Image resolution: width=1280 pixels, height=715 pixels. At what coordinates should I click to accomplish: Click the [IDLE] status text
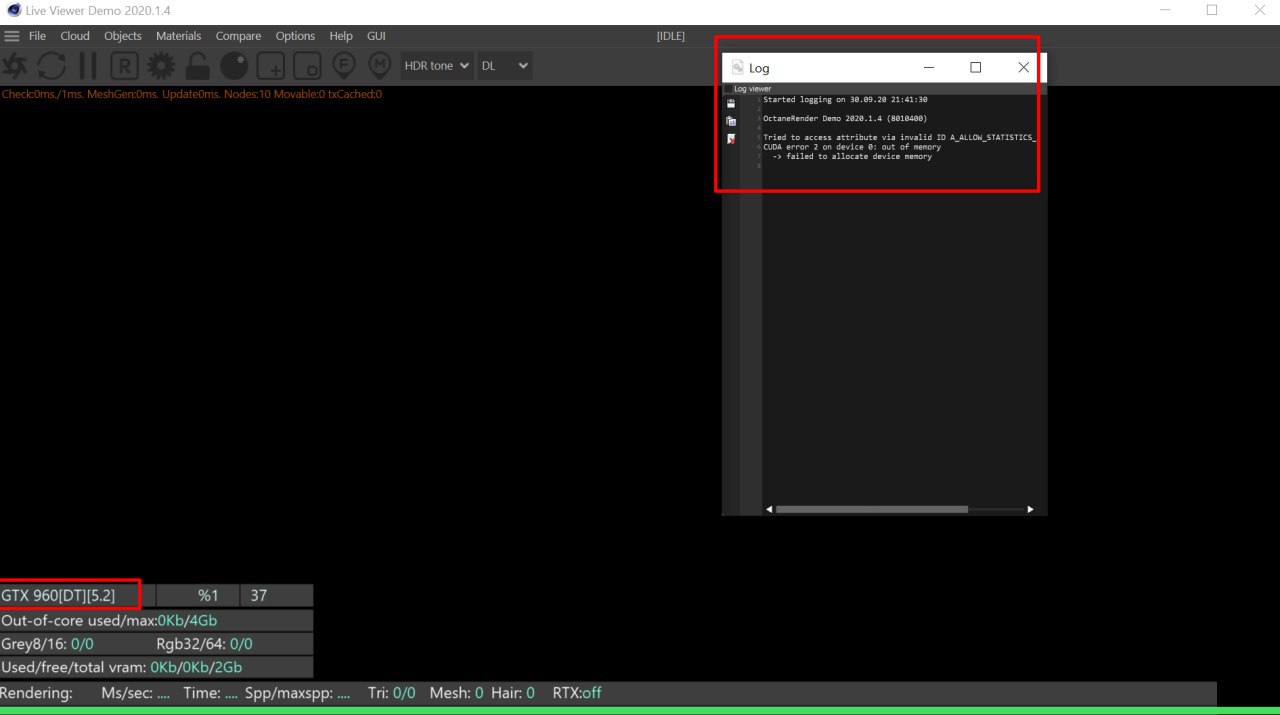click(x=670, y=36)
